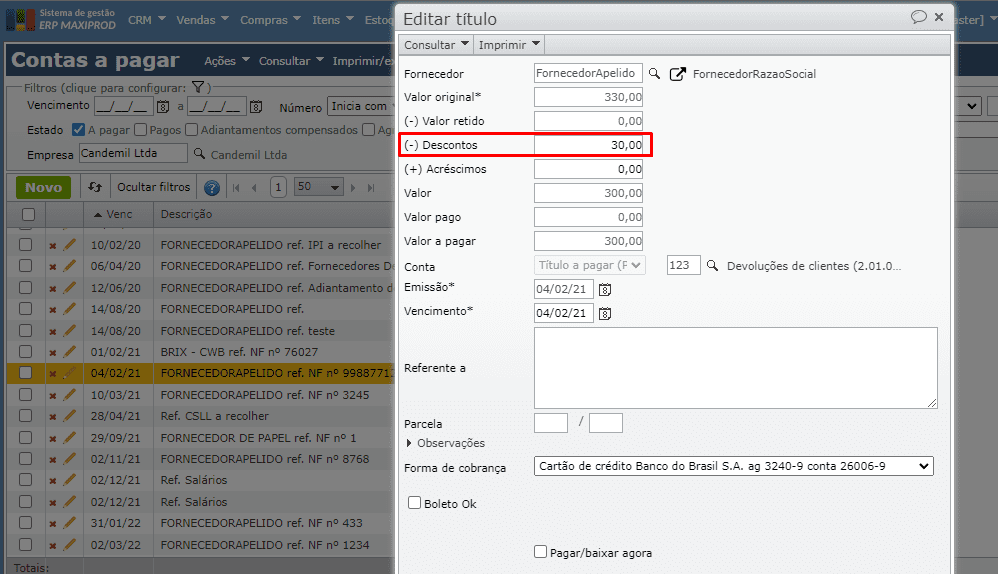The height and width of the screenshot is (574, 998).
Task: Open calendar picker for Emissão date
Action: click(605, 290)
